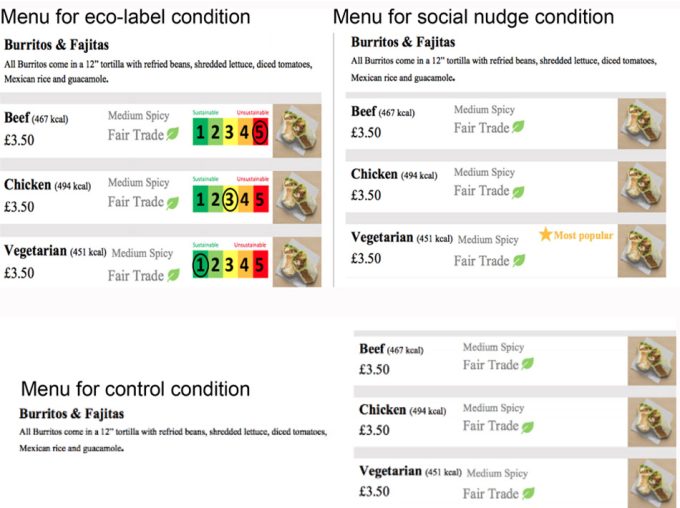Screen dimensions: 680x508
Task: Select Fair Trade leaf for Vegetarian in social nudge menu
Action: (x=518, y=260)
